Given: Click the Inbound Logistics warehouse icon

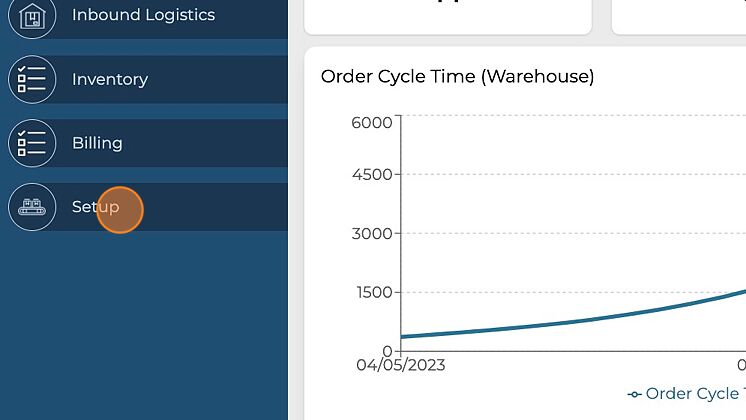Looking at the screenshot, I should [x=32, y=16].
